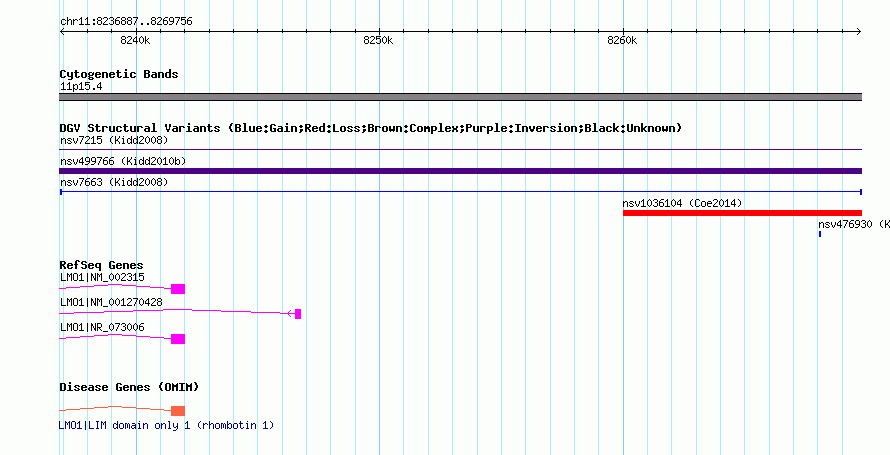Select the LMO1|NM_001270428 transcript label

tap(111, 302)
